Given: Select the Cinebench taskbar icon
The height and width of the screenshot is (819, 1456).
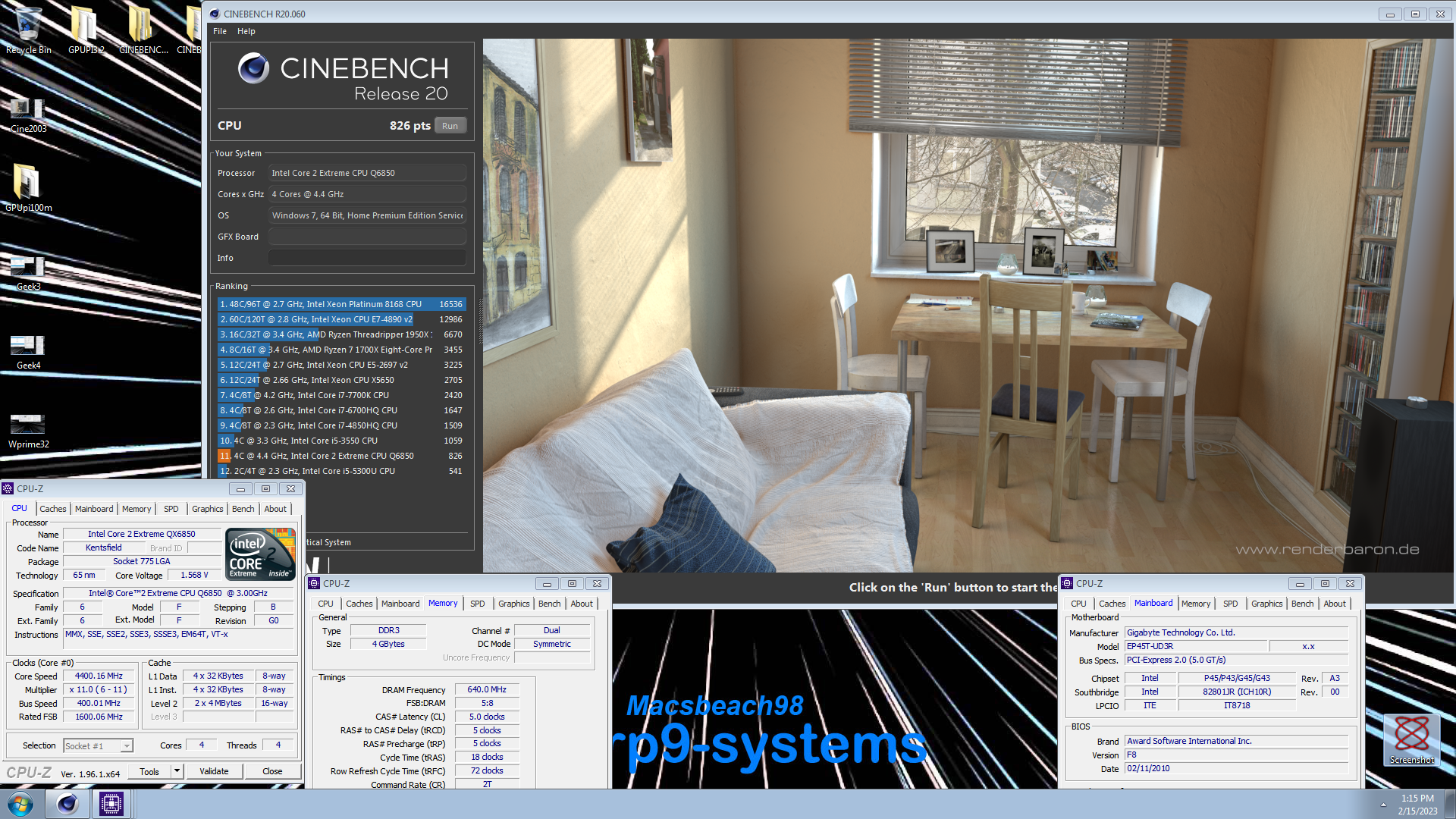Looking at the screenshot, I should pyautogui.click(x=67, y=804).
